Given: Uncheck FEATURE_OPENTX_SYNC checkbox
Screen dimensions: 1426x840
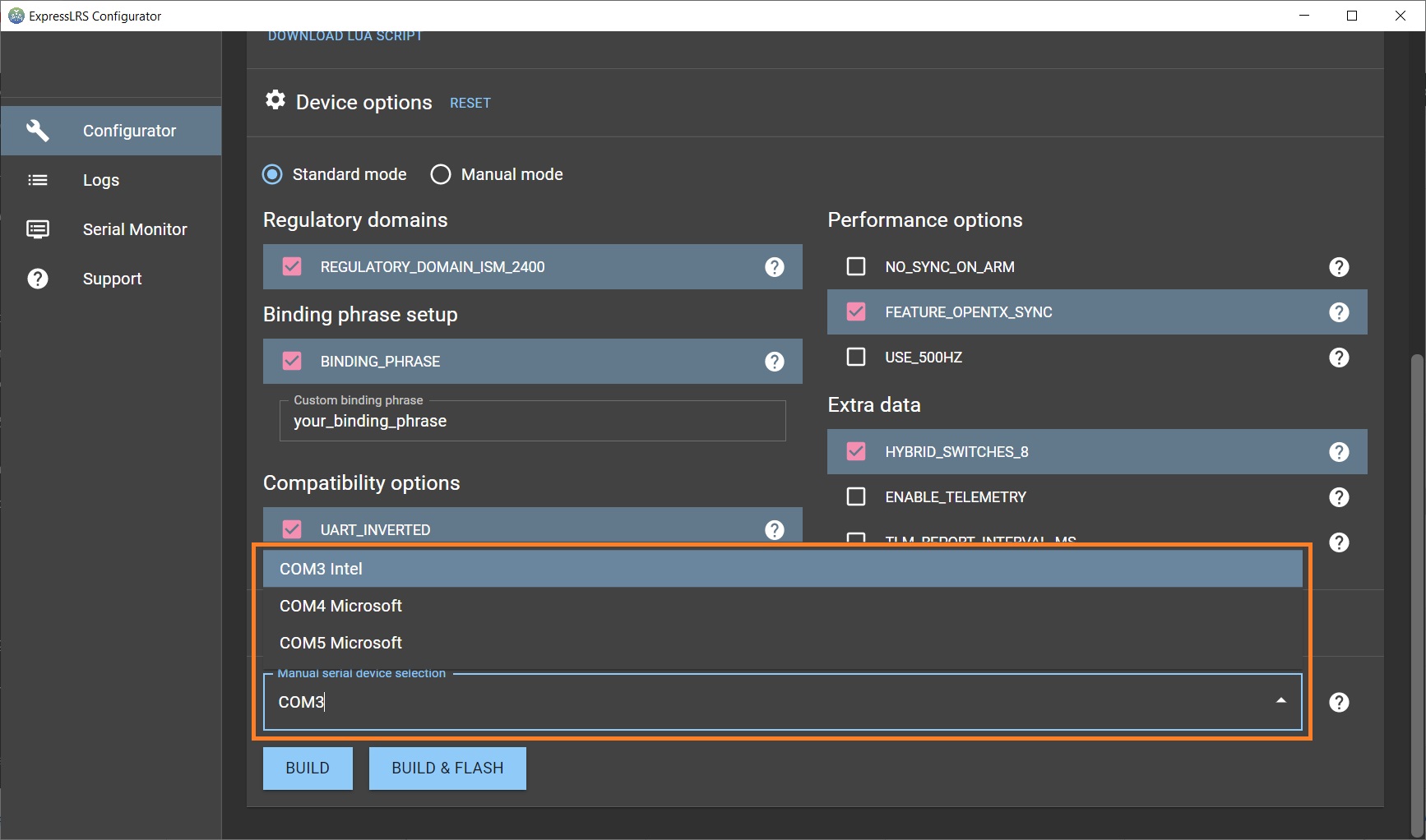Looking at the screenshot, I should click(856, 312).
